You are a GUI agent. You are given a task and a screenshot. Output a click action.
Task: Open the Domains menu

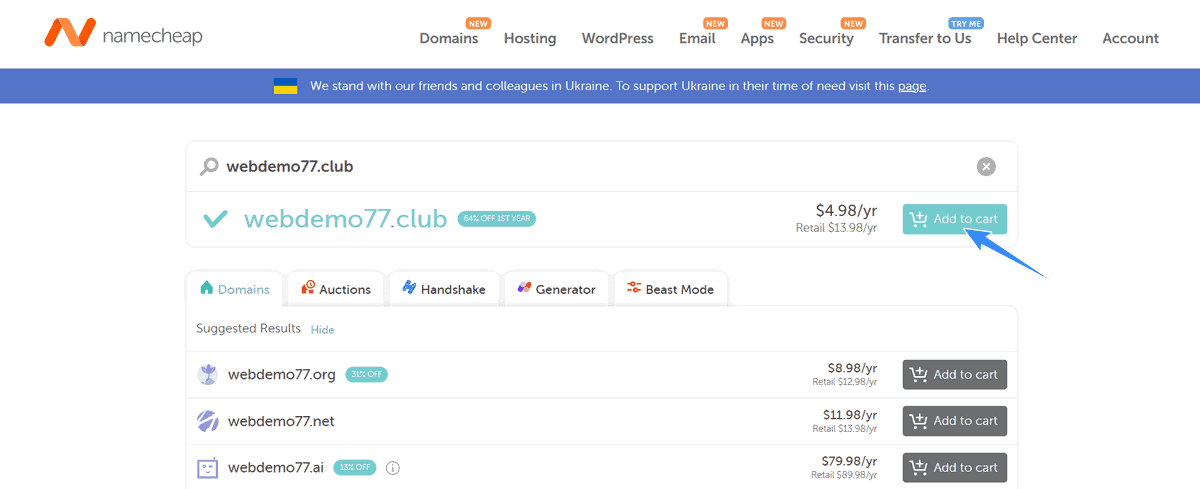click(x=449, y=38)
